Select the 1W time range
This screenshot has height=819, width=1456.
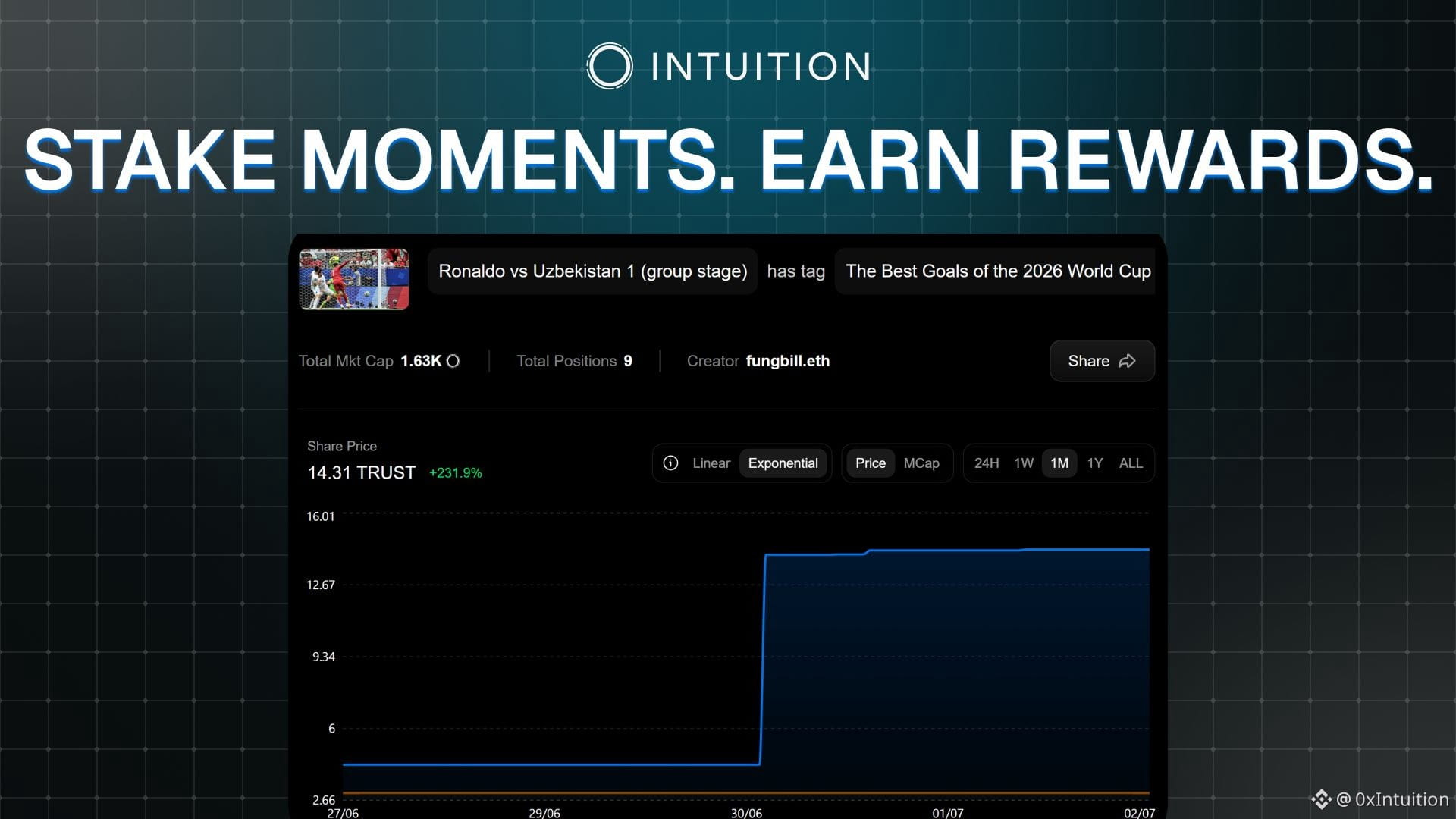tap(1024, 463)
